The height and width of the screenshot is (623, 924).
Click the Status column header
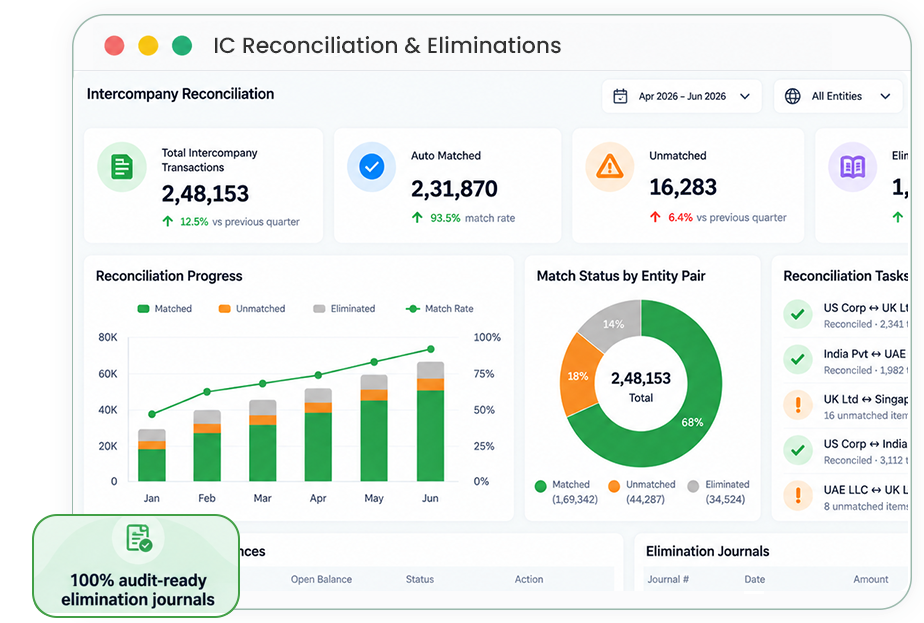click(x=420, y=579)
